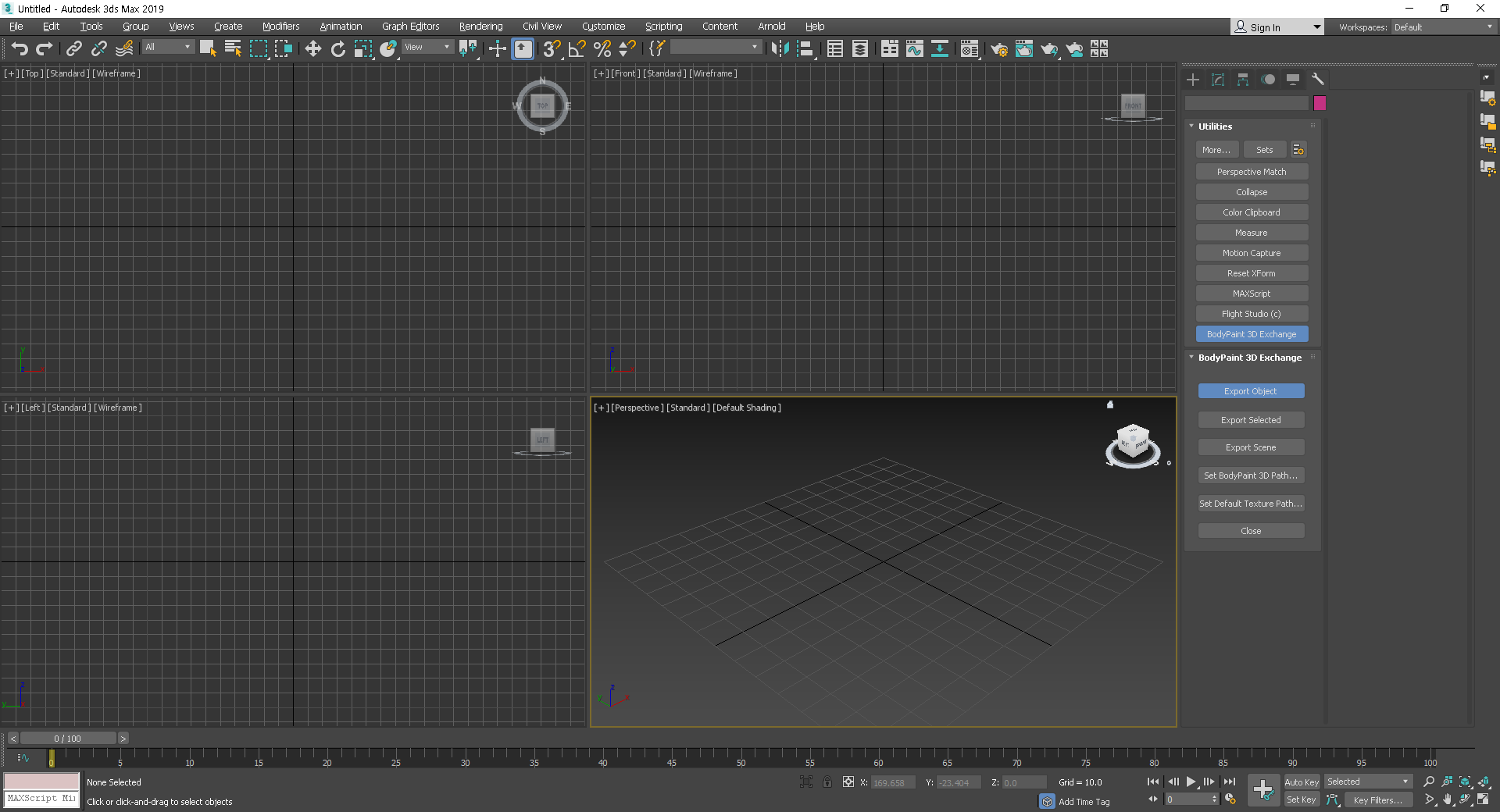The image size is (1500, 812).
Task: Toggle Auto Key mode
Action: tap(1302, 782)
